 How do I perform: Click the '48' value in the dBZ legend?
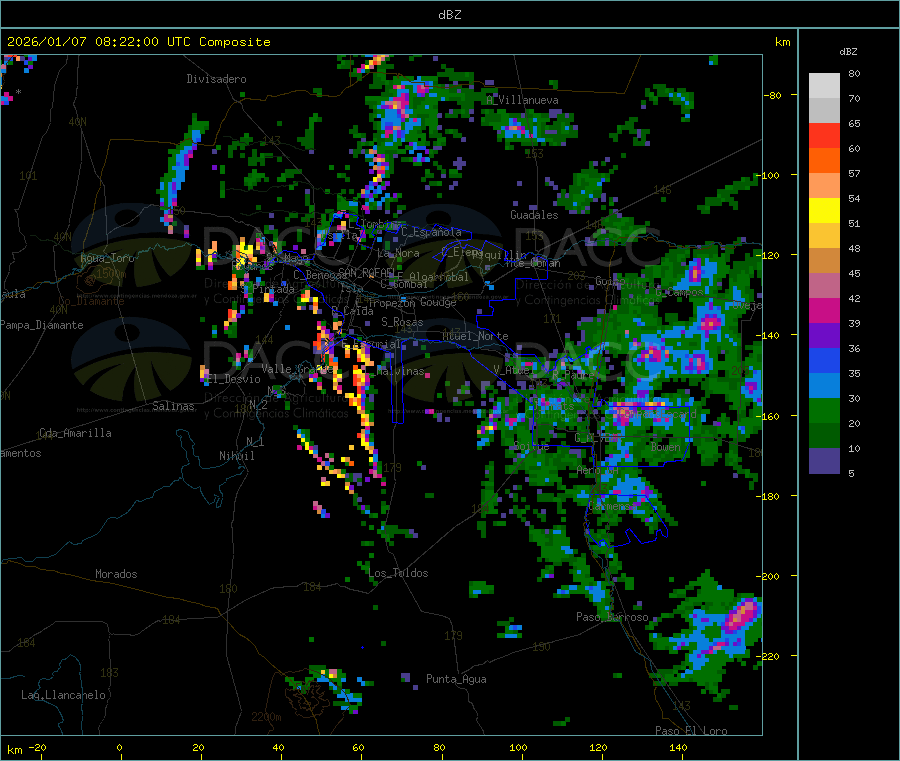tap(854, 249)
